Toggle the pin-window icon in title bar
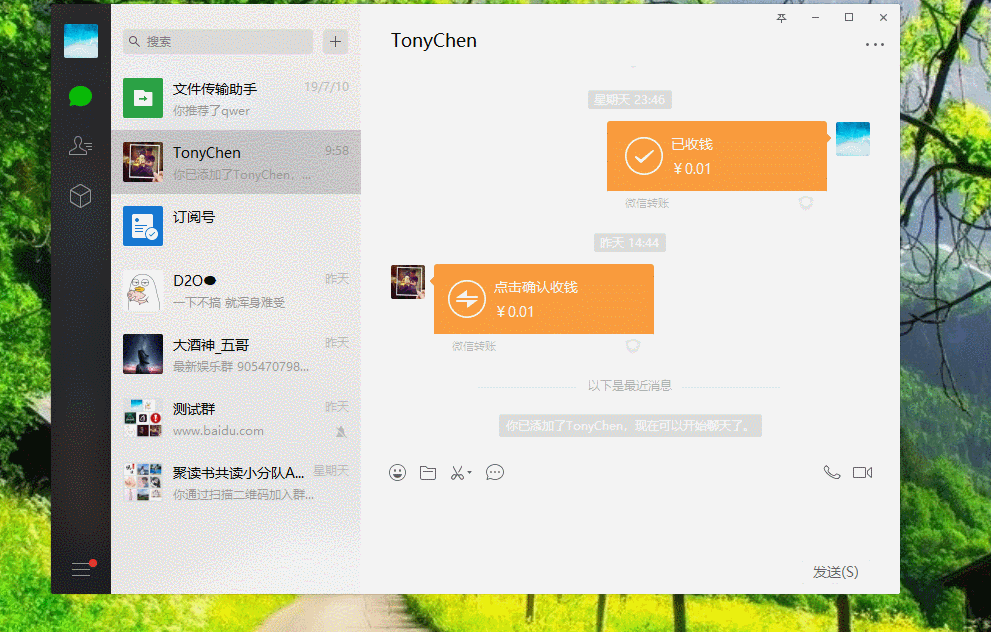This screenshot has height=632, width=991. tap(781, 17)
